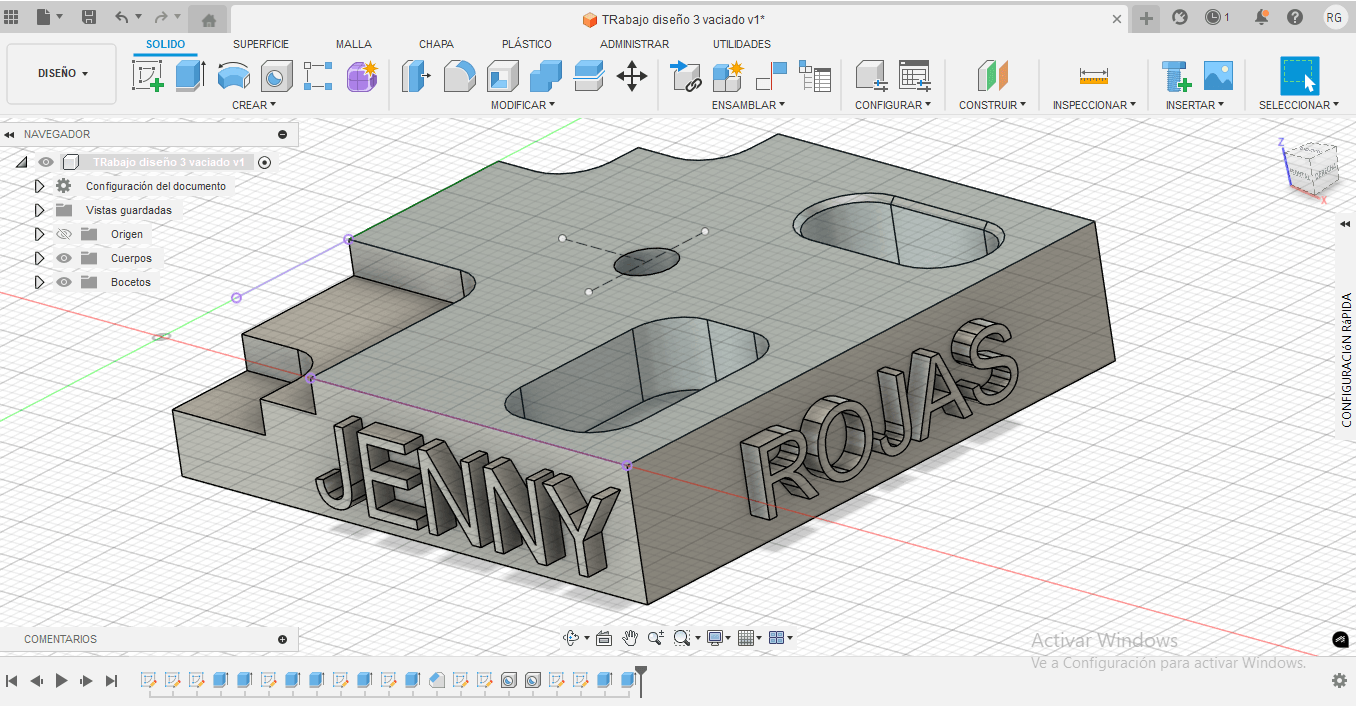Screen dimensions: 1356x706
Task: Toggle visibility of Bocetos folder
Action: click(64, 282)
